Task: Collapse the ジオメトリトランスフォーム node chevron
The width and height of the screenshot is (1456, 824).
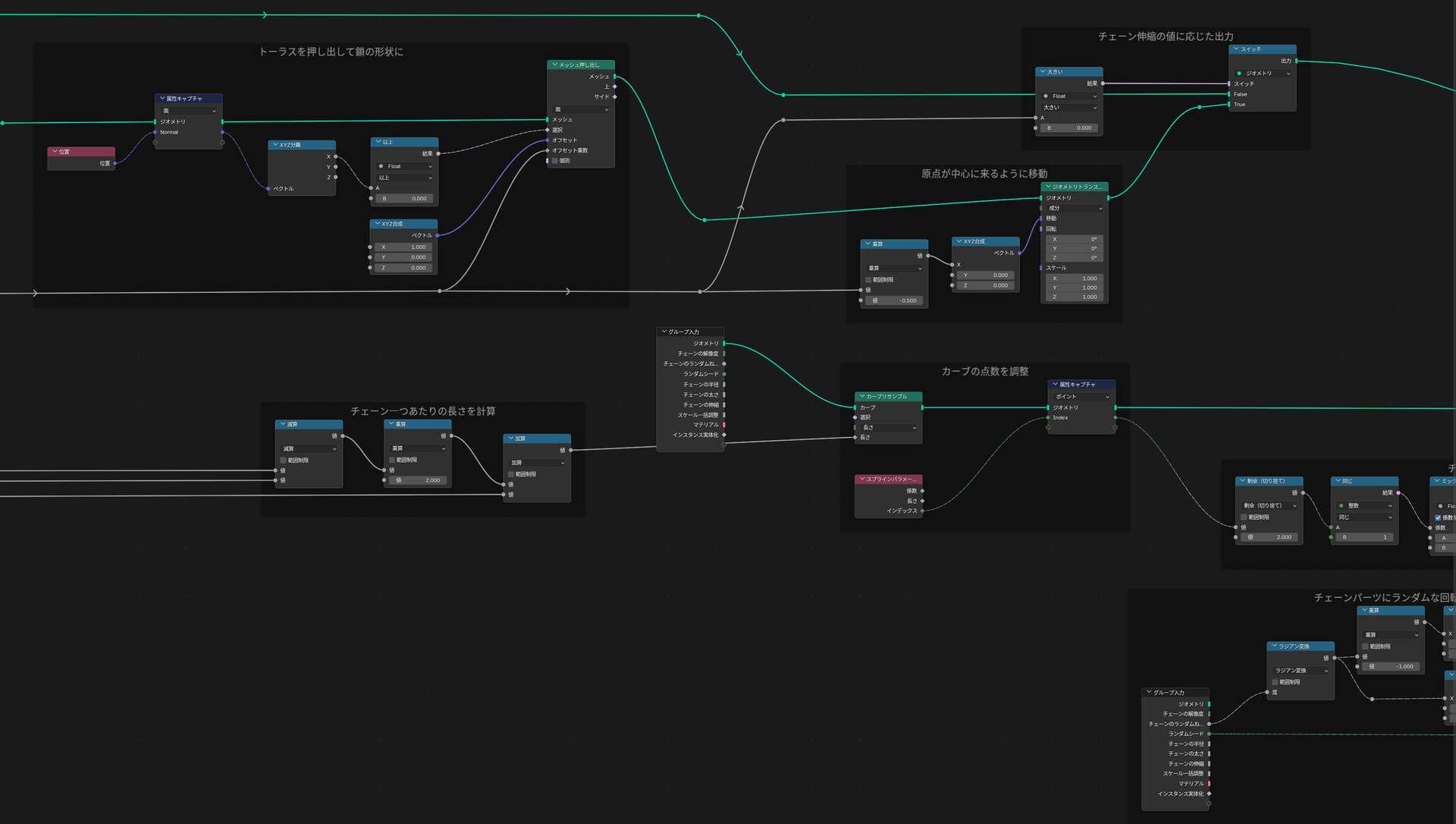Action: (x=1048, y=187)
